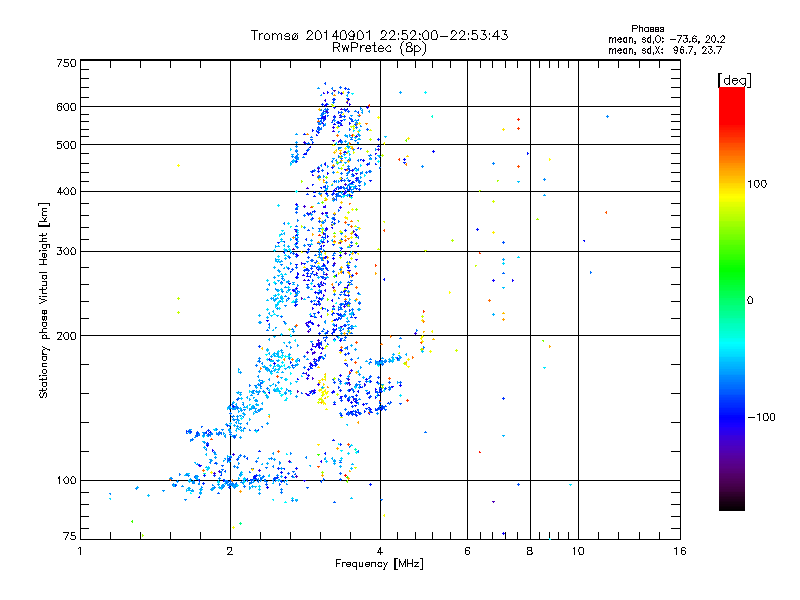The image size is (800, 600).
Task: Click the y-axis tick label '100'
Action: [x=66, y=481]
